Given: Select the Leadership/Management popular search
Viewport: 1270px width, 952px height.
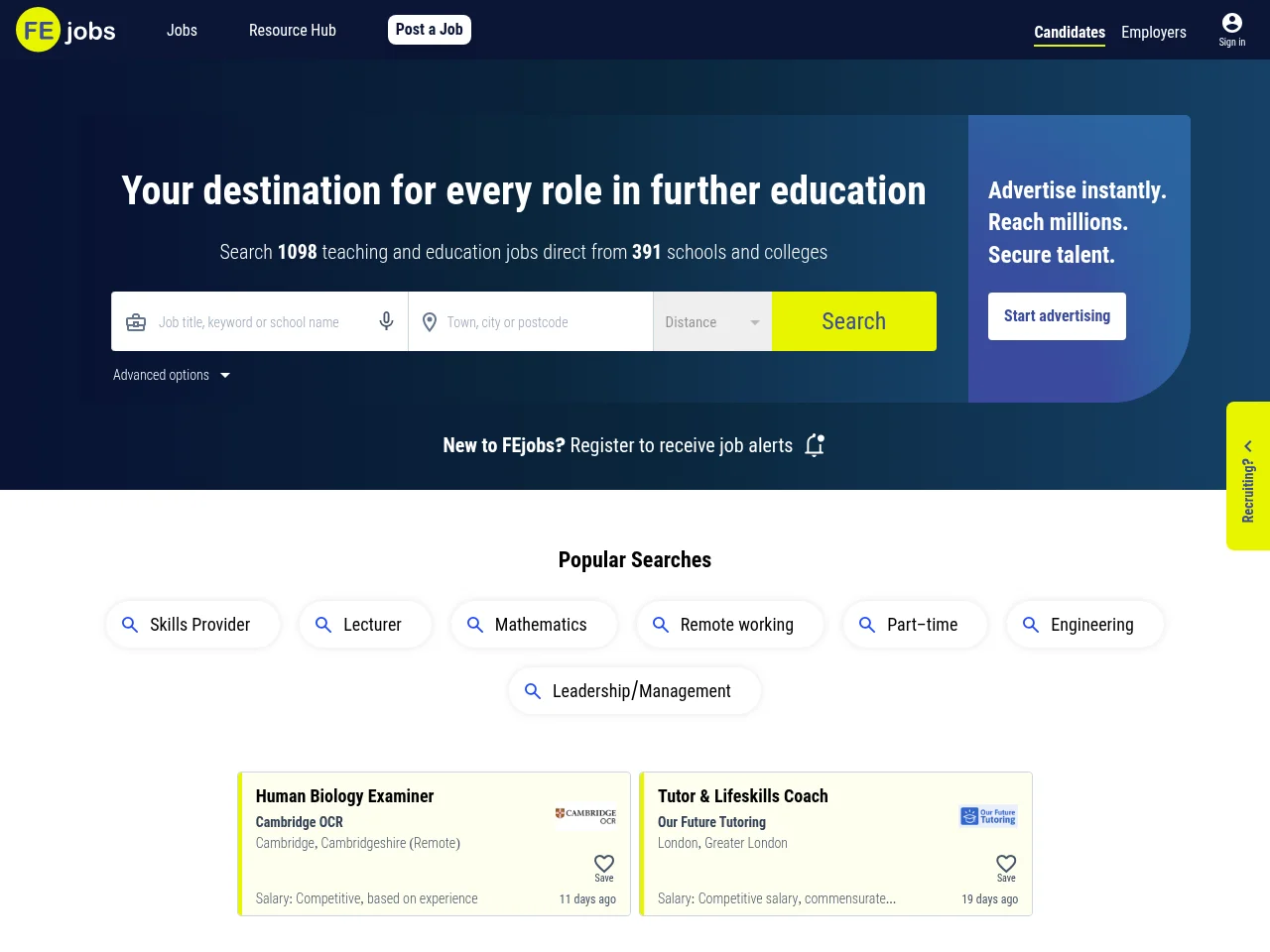Looking at the screenshot, I should pos(635,691).
